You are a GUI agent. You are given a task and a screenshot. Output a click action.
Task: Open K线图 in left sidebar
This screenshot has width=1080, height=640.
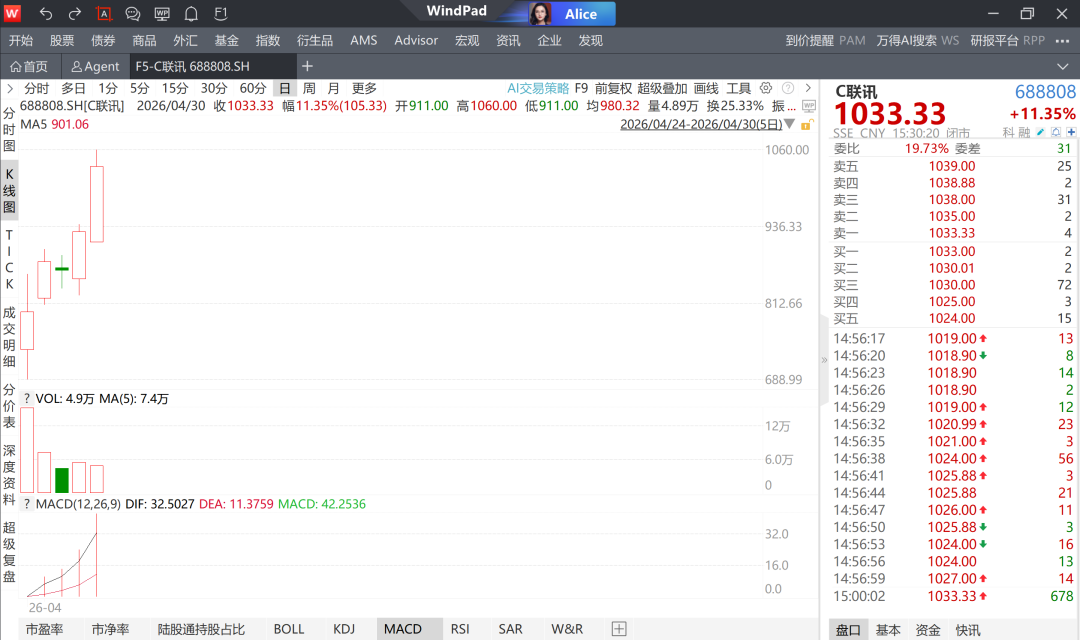pyautogui.click(x=10, y=191)
